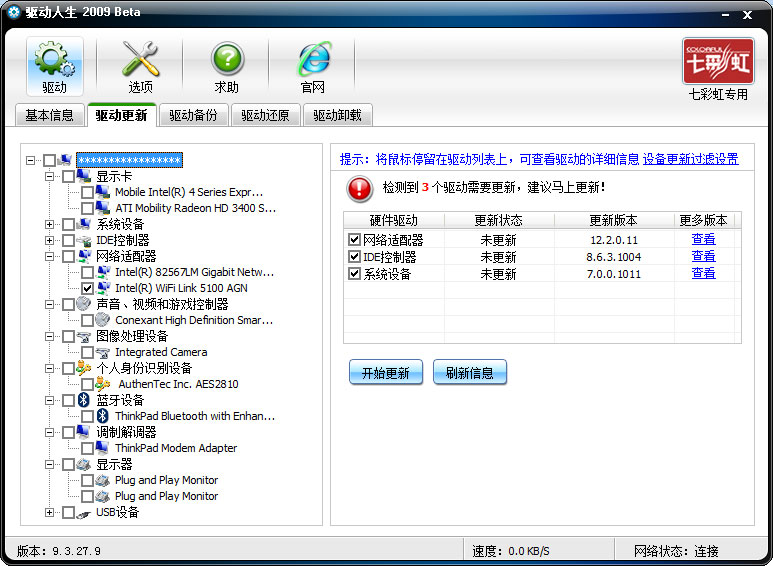773x566 pixels.
Task: Click the 刷新信息 button
Action: 470,372
